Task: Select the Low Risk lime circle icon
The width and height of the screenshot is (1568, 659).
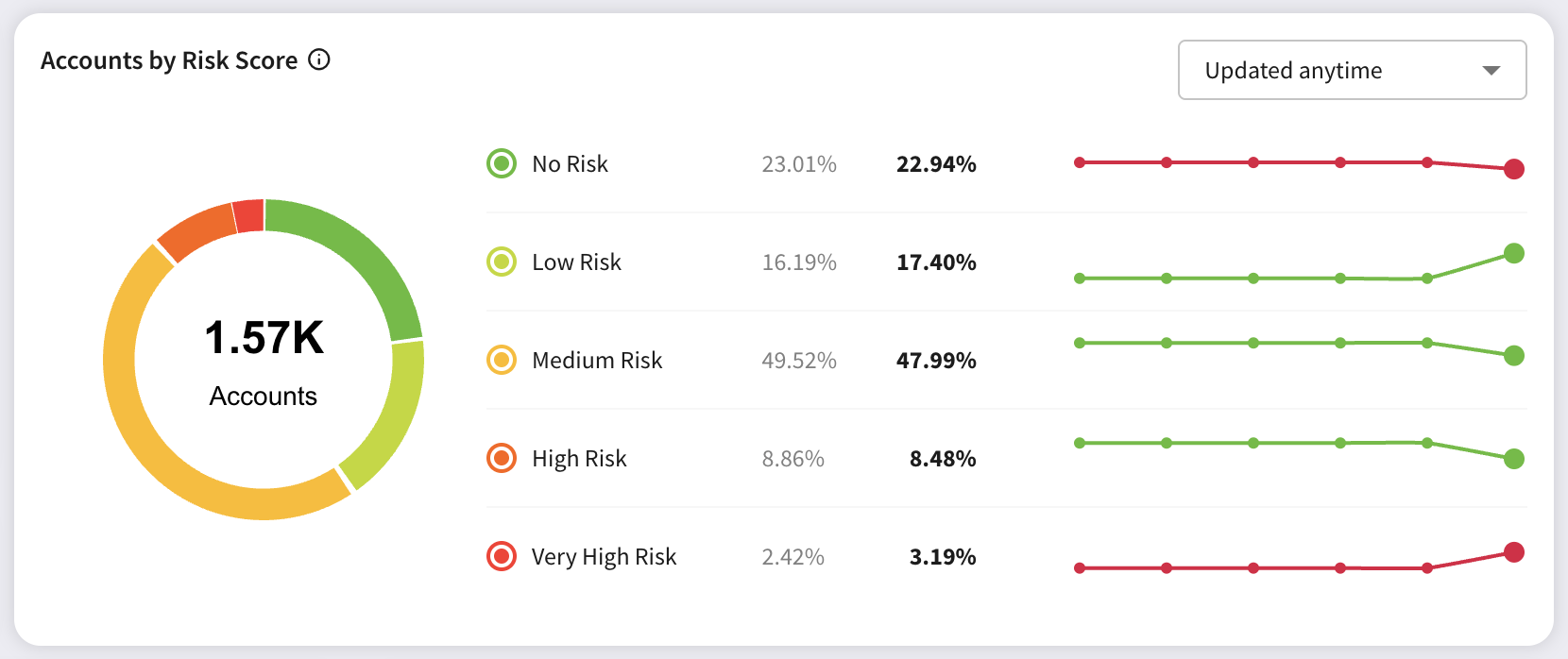Action: coord(502,262)
